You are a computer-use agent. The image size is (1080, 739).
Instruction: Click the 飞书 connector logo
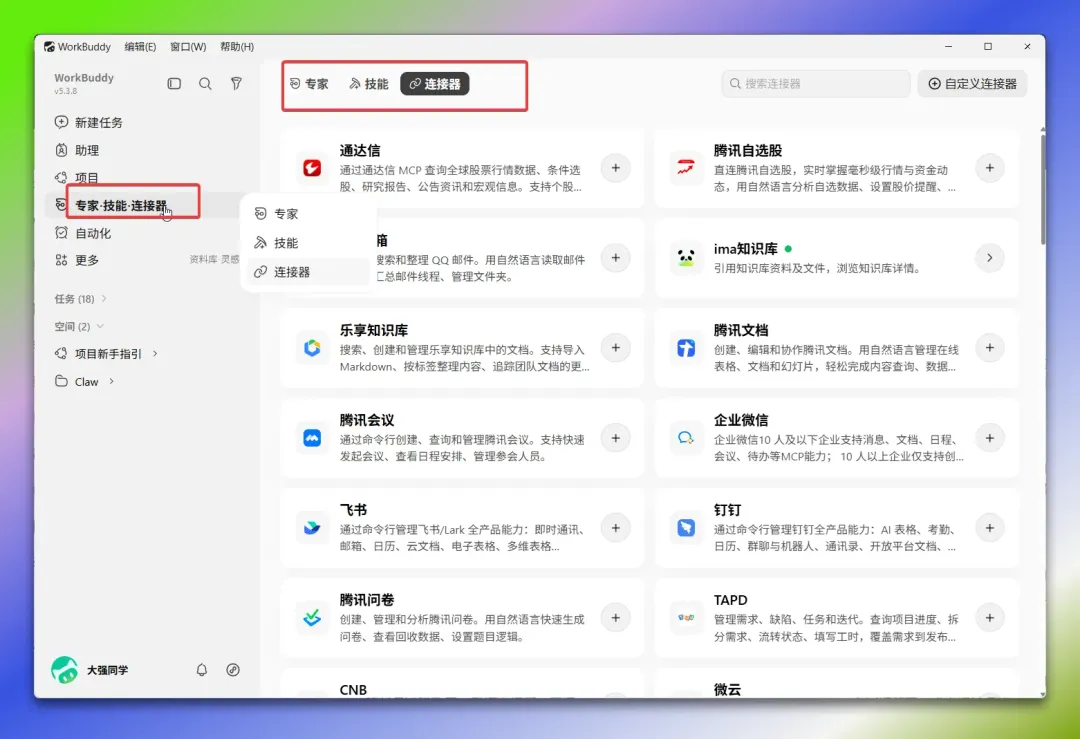tap(312, 528)
